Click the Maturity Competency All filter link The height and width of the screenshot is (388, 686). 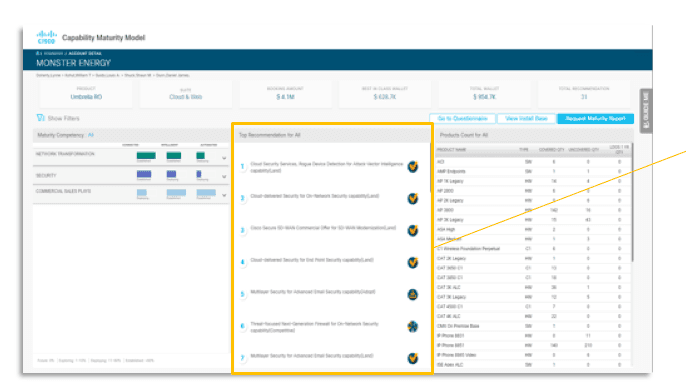click(x=91, y=135)
